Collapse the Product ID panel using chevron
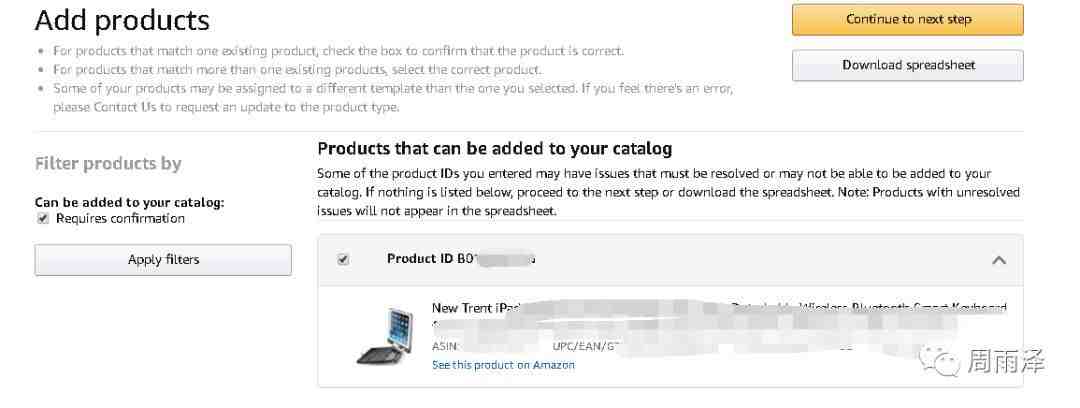Image resolution: width=1080 pixels, height=408 pixels. pyautogui.click(x=999, y=261)
